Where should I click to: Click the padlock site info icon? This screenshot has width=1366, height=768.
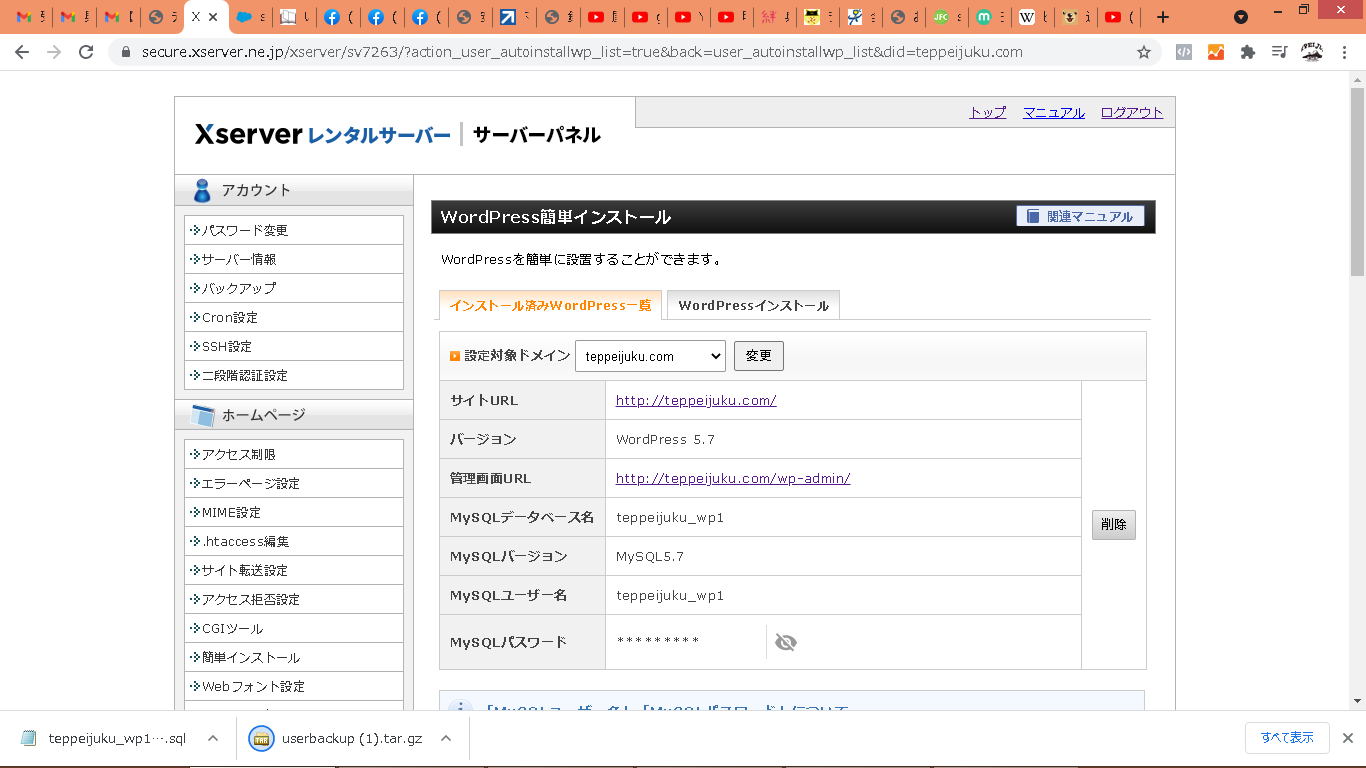tap(126, 52)
